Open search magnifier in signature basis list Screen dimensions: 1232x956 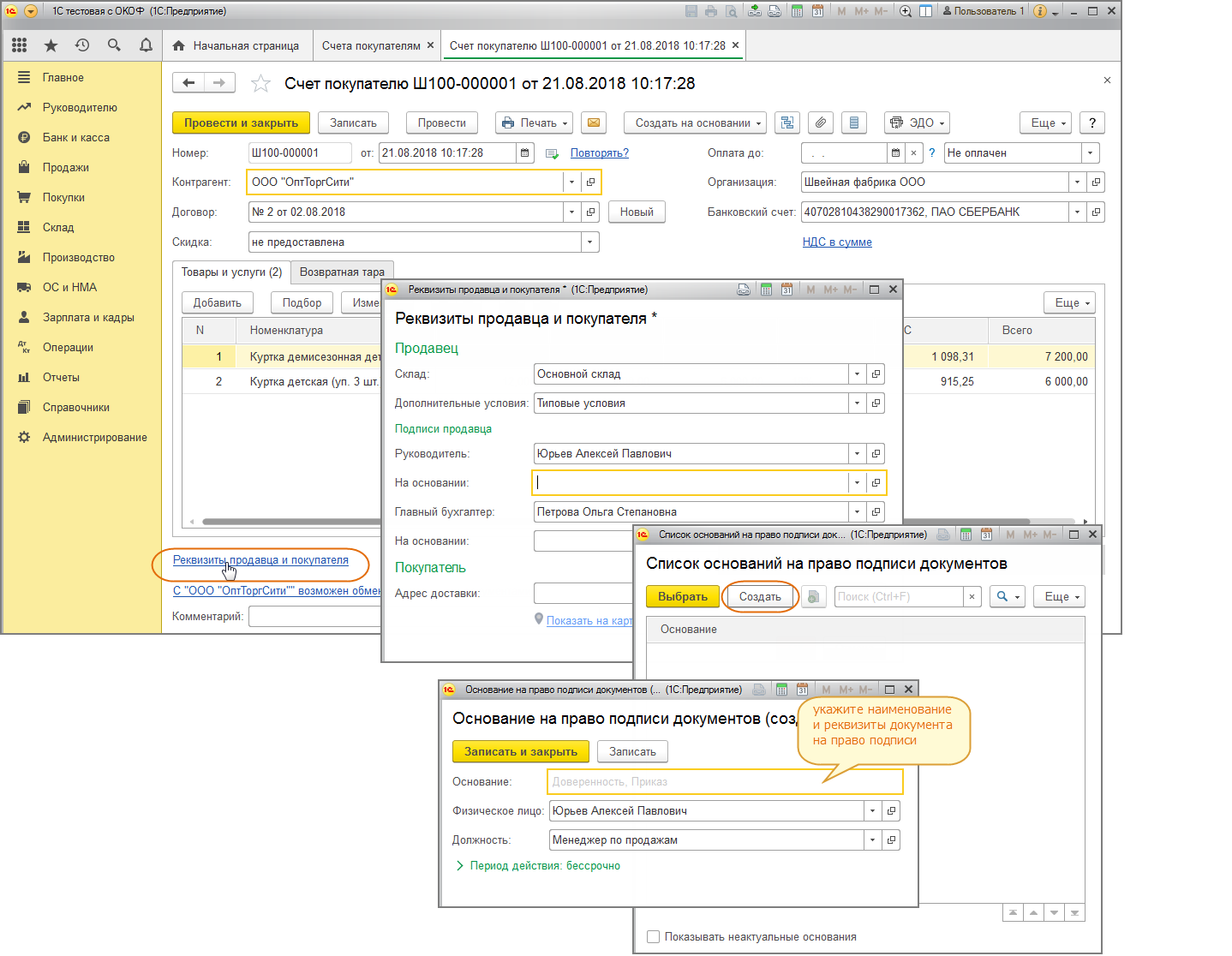click(1007, 596)
